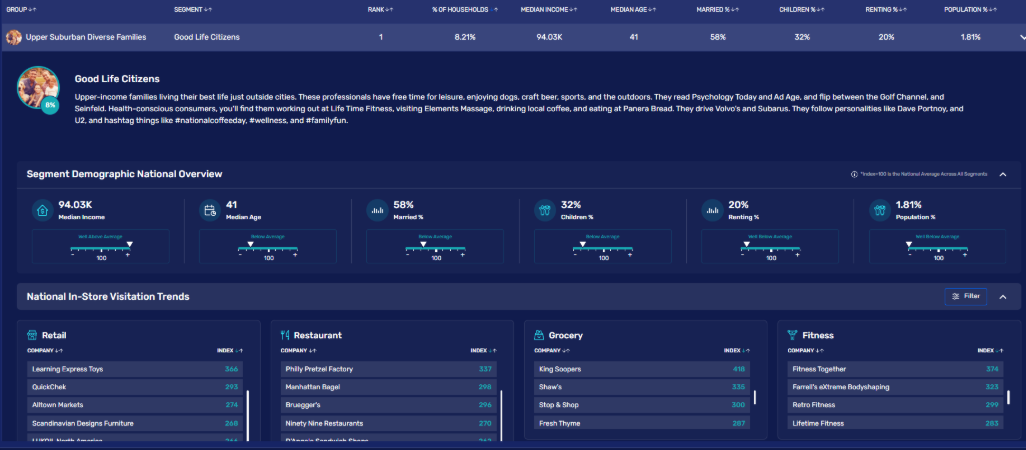Sort table by RENTING % column
This screenshot has width=1026, height=450.
pos(887,10)
